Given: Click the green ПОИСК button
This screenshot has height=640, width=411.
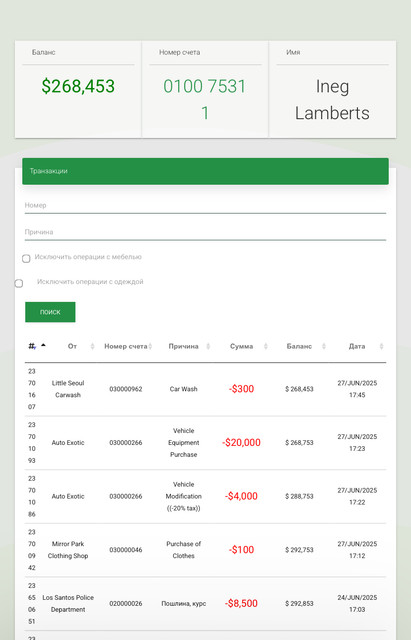Looking at the screenshot, I should point(50,312).
